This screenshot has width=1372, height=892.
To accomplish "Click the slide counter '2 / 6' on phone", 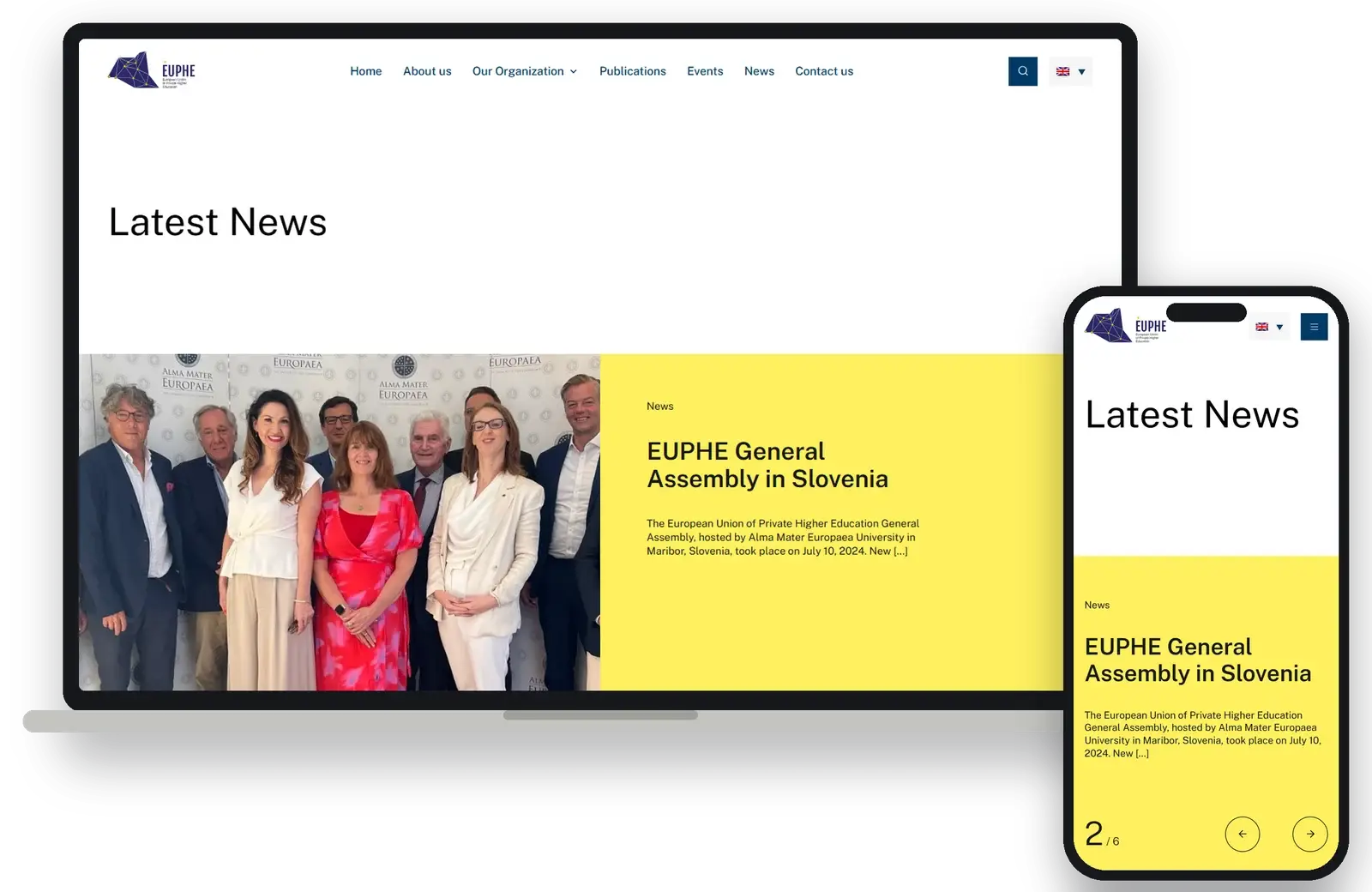I will [x=1102, y=835].
